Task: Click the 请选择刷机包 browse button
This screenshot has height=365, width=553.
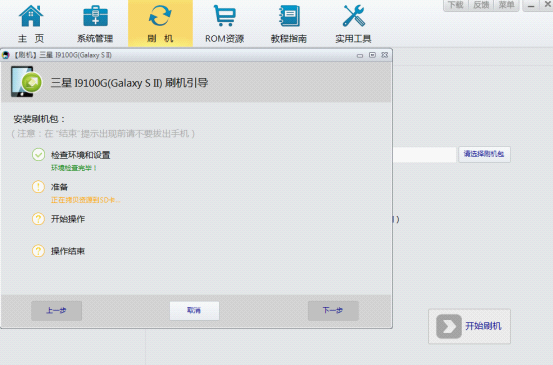Action: pos(484,154)
